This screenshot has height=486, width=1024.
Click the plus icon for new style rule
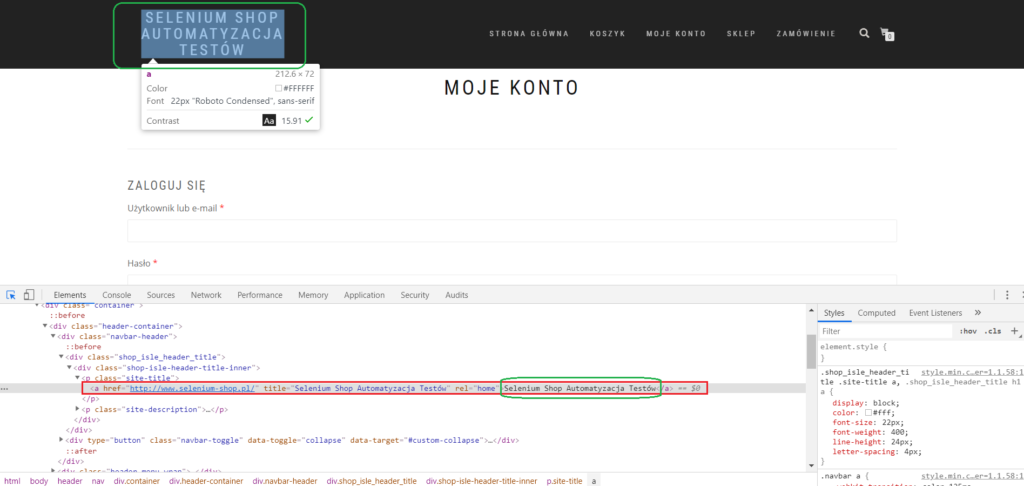tap(1014, 330)
